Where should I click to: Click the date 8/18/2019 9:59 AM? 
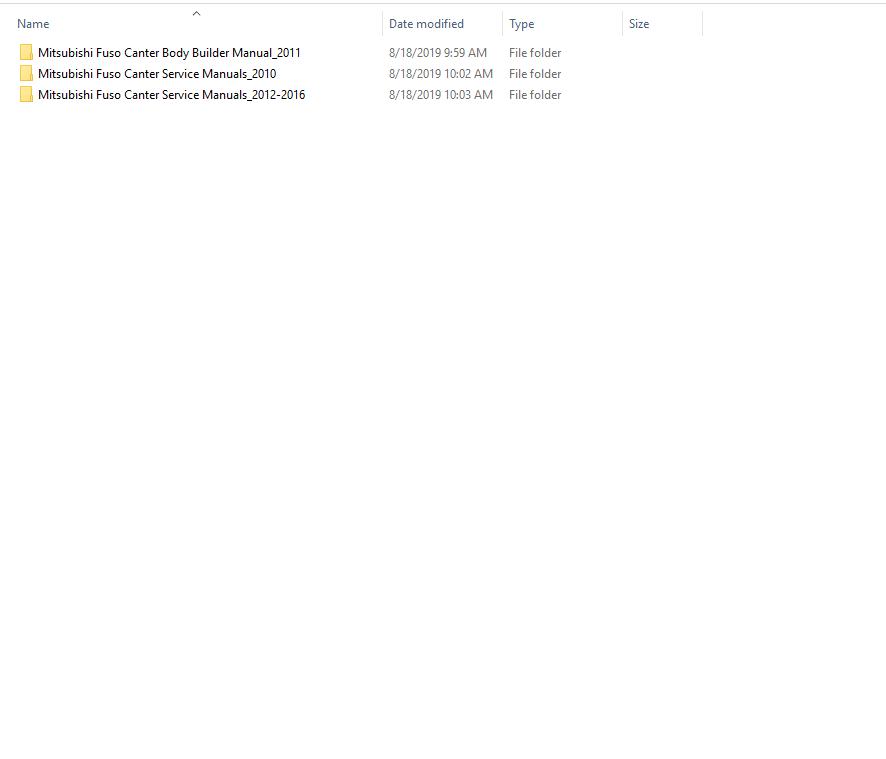(x=437, y=53)
